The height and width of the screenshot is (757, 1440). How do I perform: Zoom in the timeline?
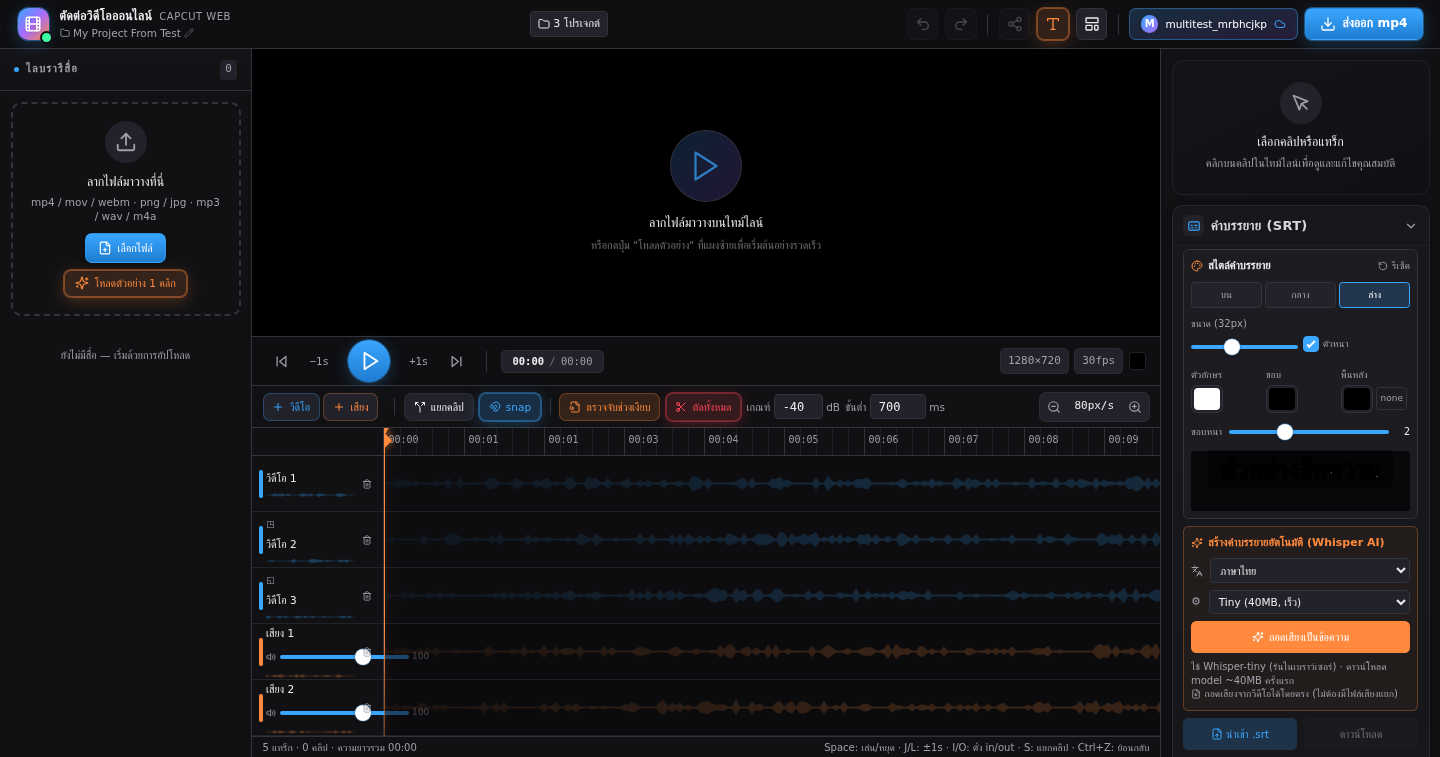point(1135,407)
